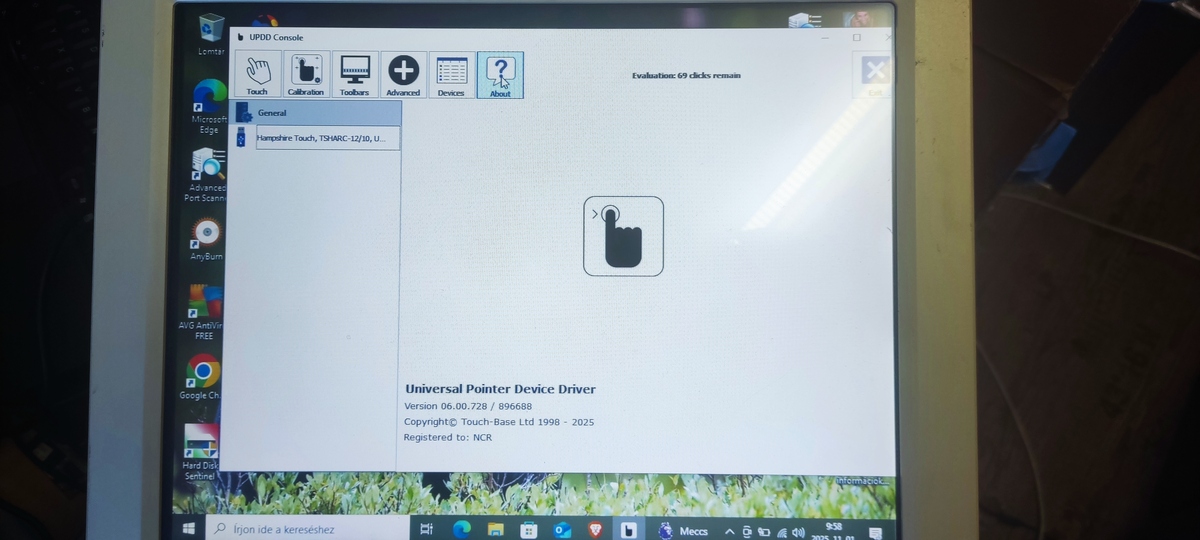Screen dimensions: 1200x540
Task: Open the Windows Start menu
Action: point(187,528)
